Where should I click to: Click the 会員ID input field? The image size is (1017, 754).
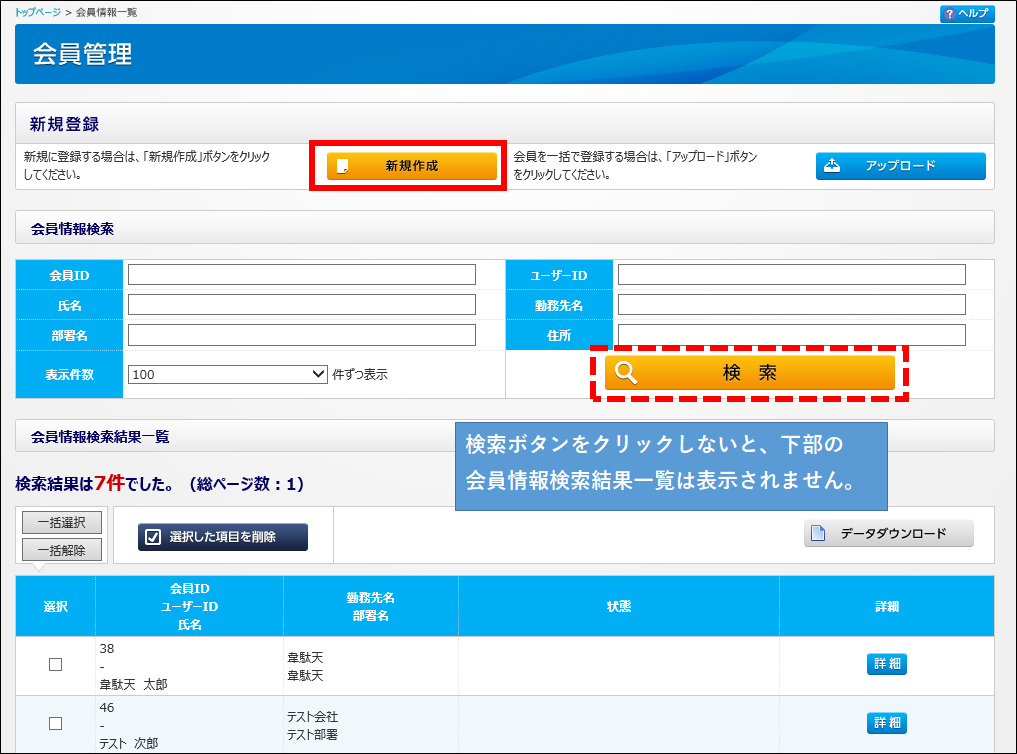point(301,275)
